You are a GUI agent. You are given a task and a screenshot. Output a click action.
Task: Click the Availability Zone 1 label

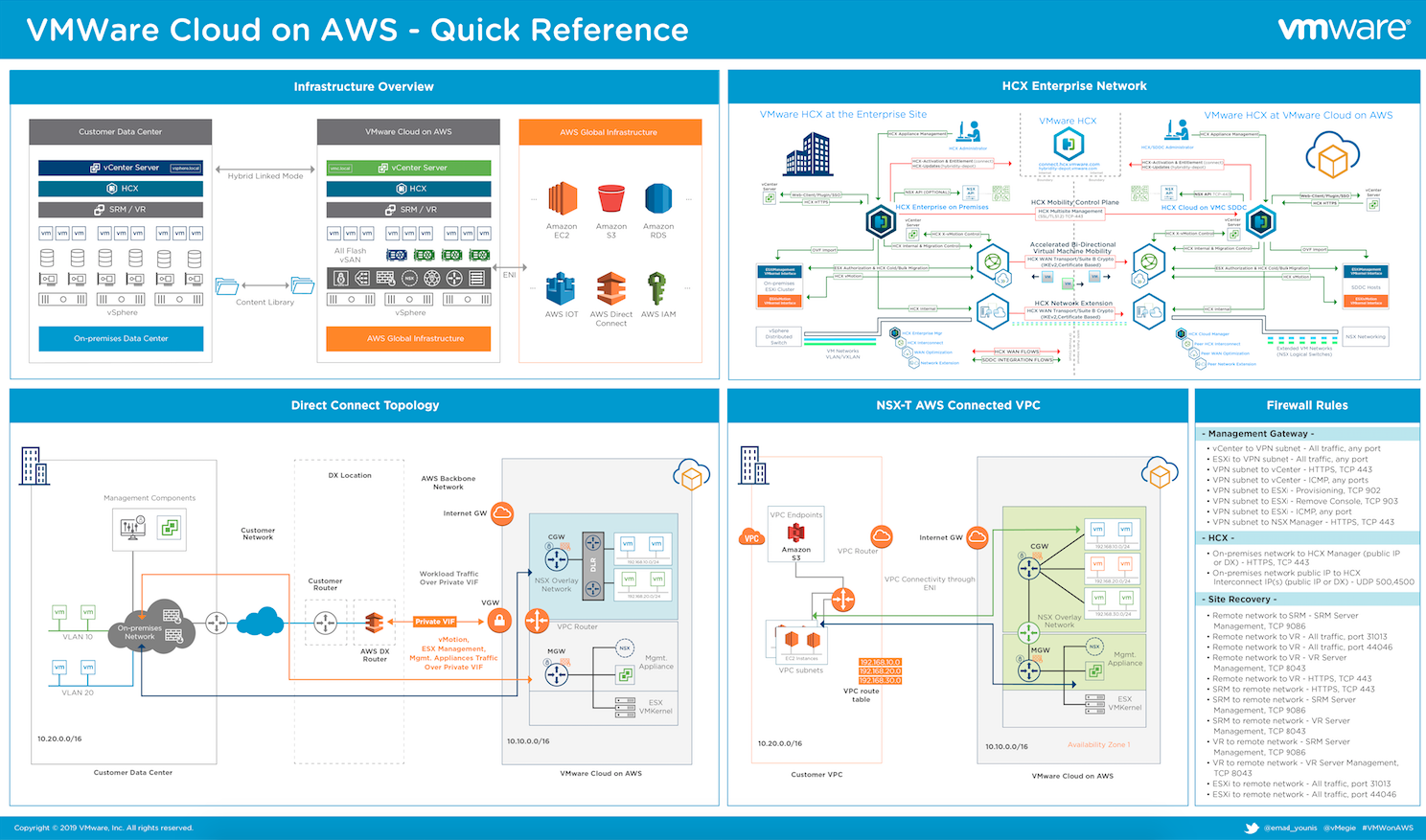(x=1099, y=744)
